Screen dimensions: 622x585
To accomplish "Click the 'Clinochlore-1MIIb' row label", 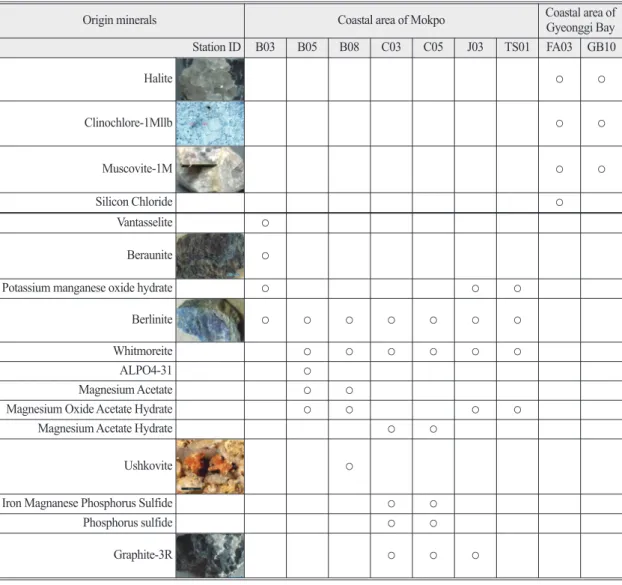I will click(x=128, y=123).
